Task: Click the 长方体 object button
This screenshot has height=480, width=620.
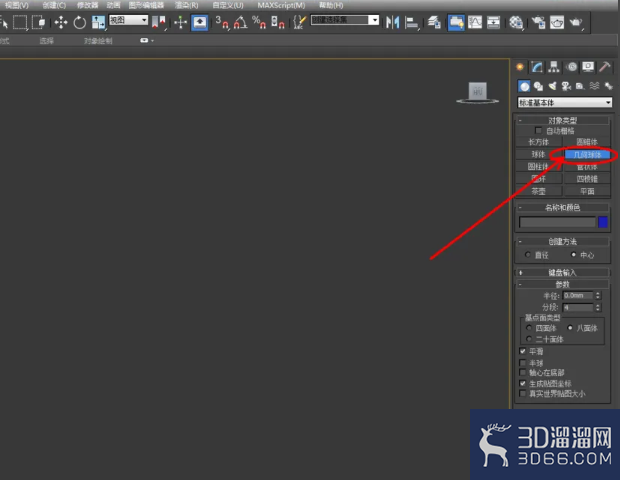Action: (x=539, y=142)
